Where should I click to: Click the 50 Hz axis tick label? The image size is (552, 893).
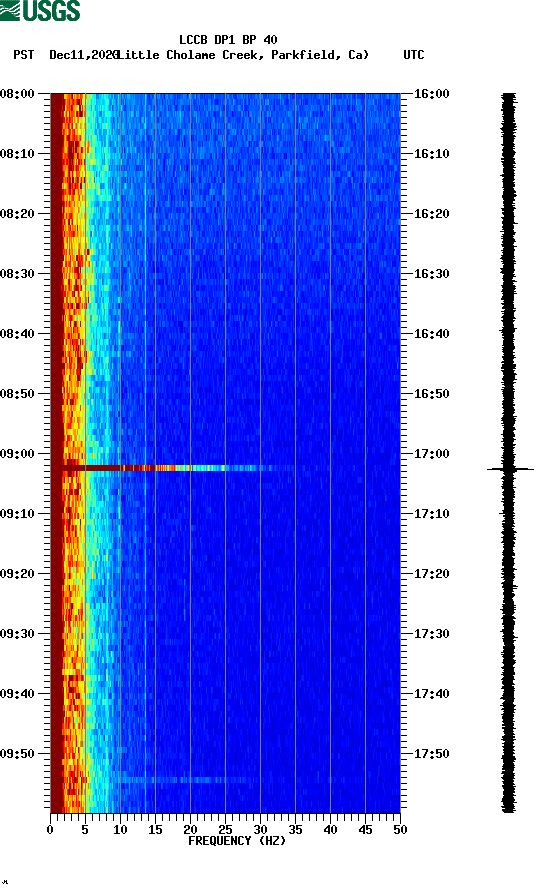tap(400, 830)
